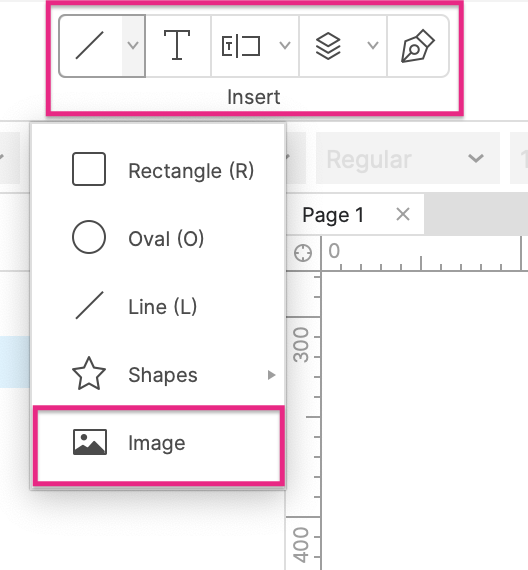Select the Pen tool icon

click(417, 46)
